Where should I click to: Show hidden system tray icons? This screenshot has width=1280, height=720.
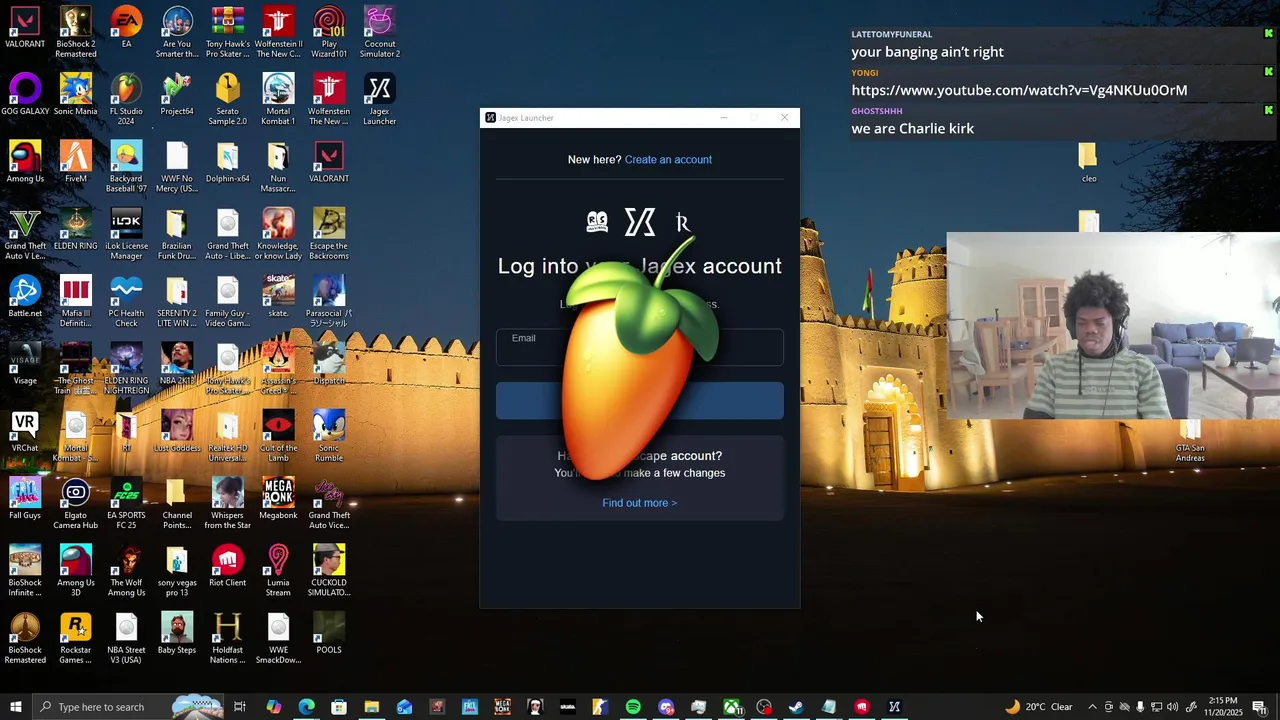pyautogui.click(x=1092, y=707)
